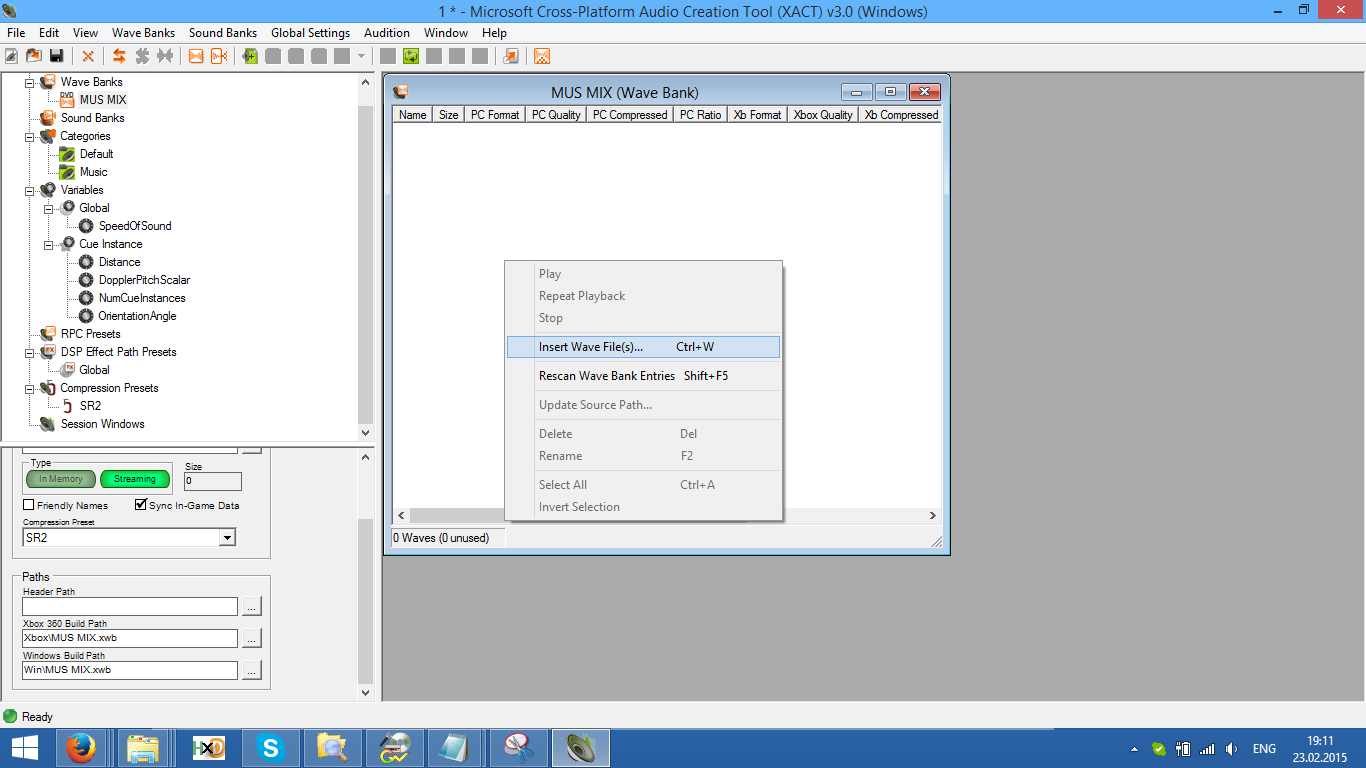This screenshot has height=768, width=1366.
Task: Click the Open Project toolbar icon
Action: pos(34,56)
